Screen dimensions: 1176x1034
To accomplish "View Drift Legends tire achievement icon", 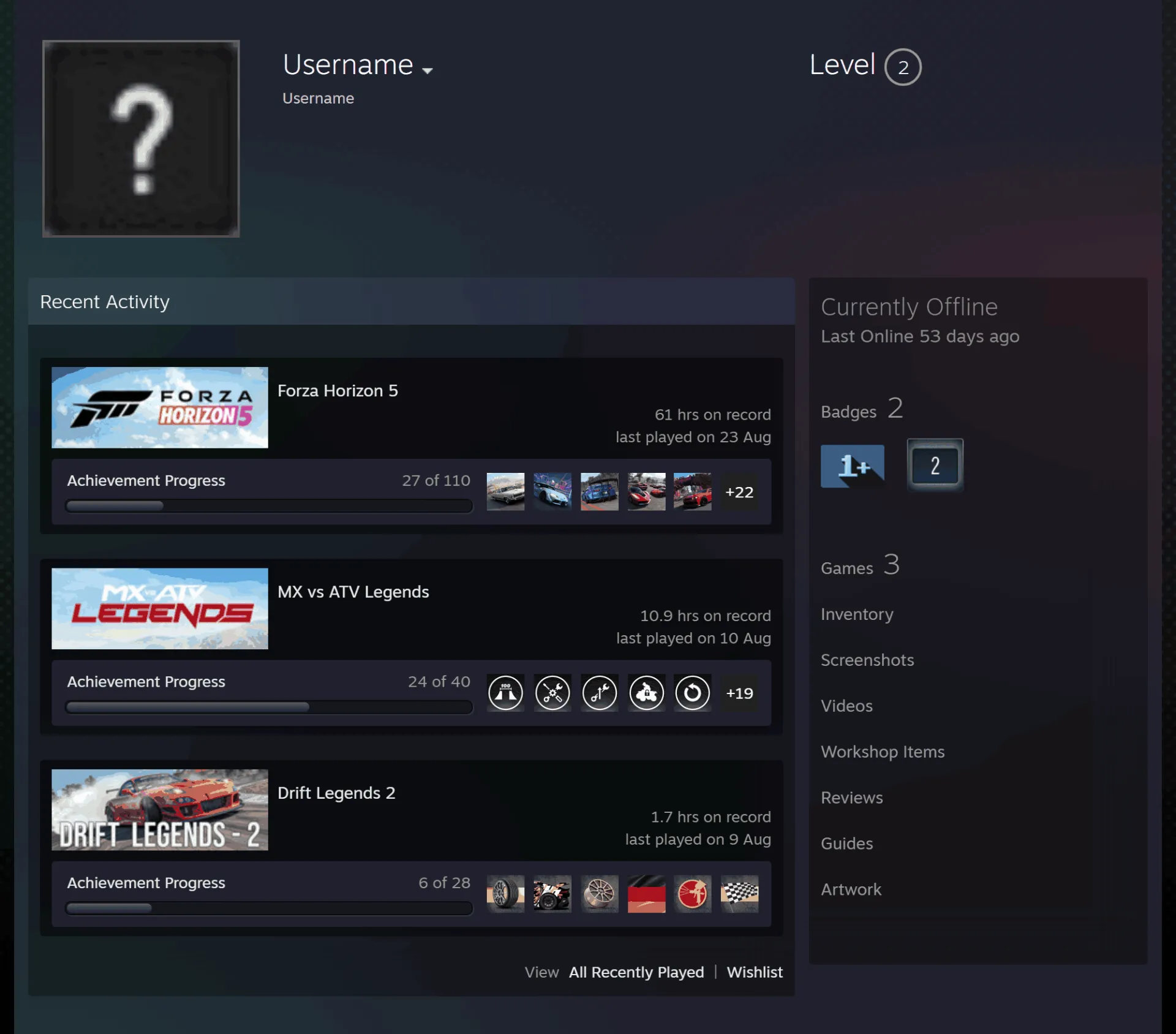I will point(505,894).
